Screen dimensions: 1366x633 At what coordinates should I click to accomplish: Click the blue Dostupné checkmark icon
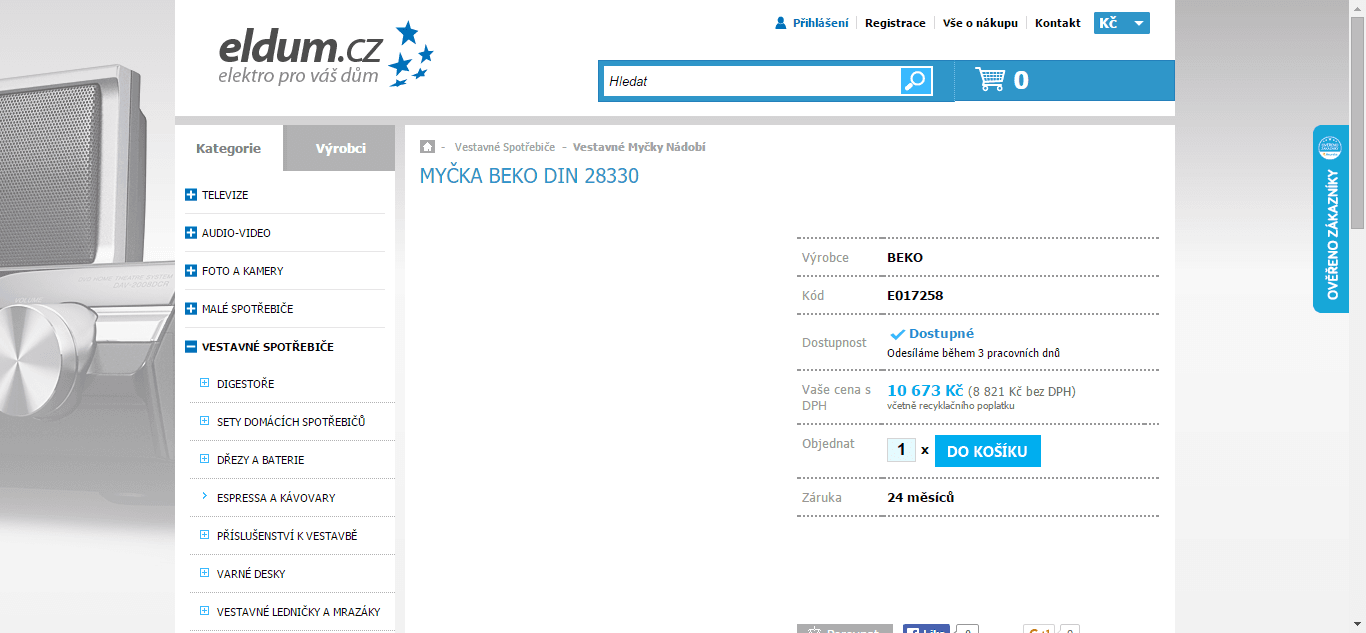(897, 334)
